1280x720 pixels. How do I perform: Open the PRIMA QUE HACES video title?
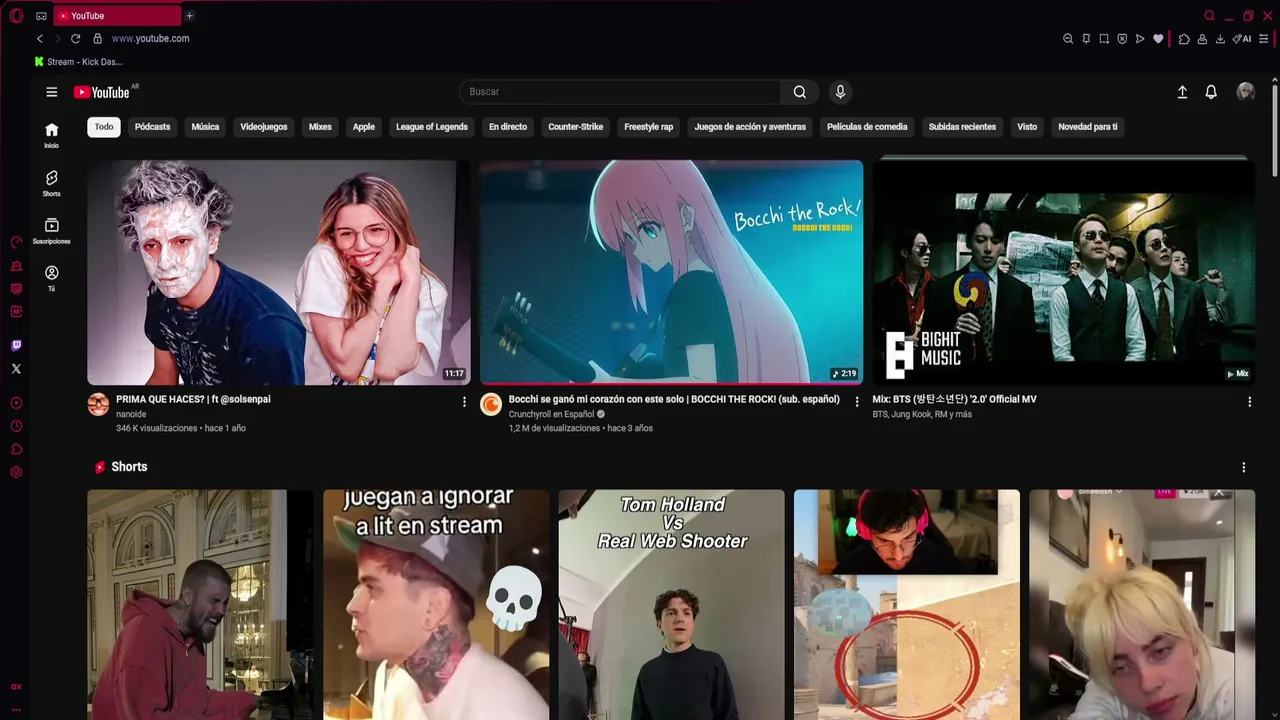coord(193,399)
